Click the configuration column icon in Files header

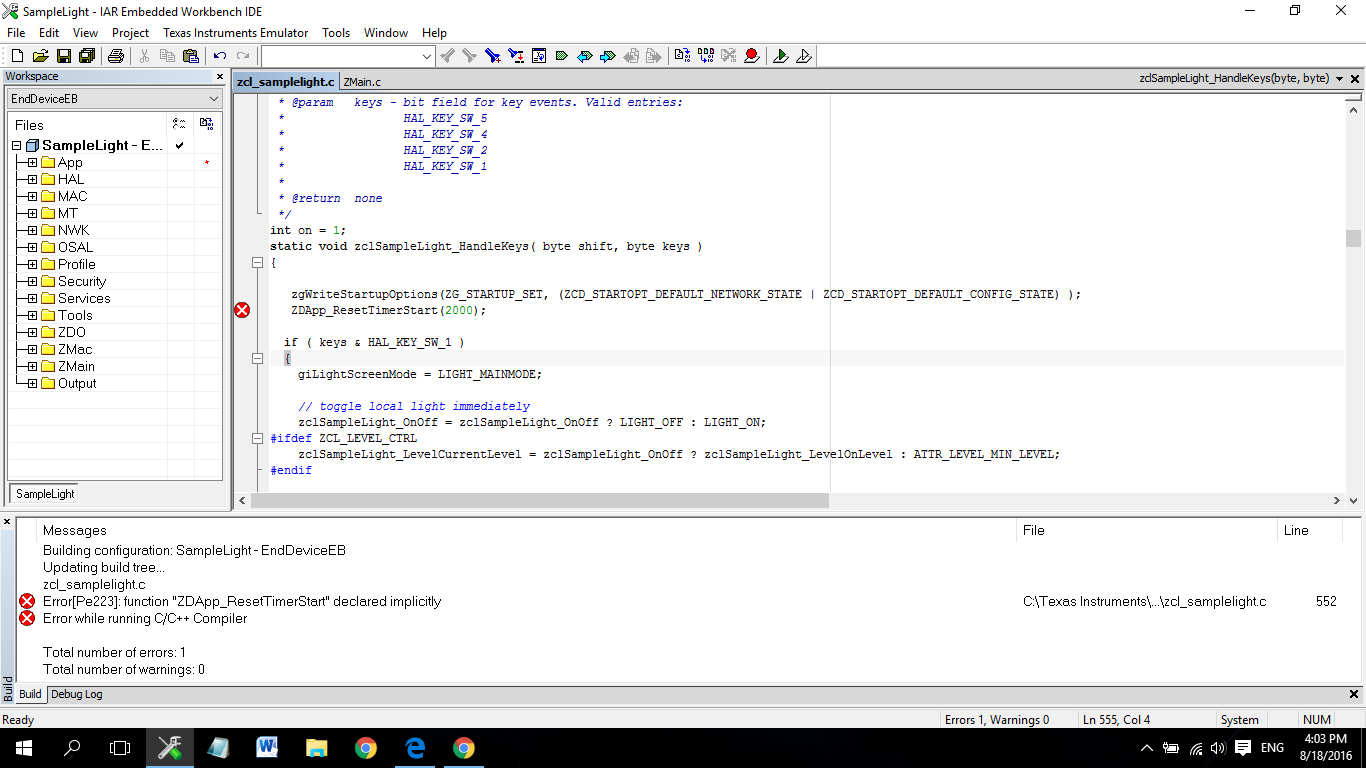coord(179,124)
